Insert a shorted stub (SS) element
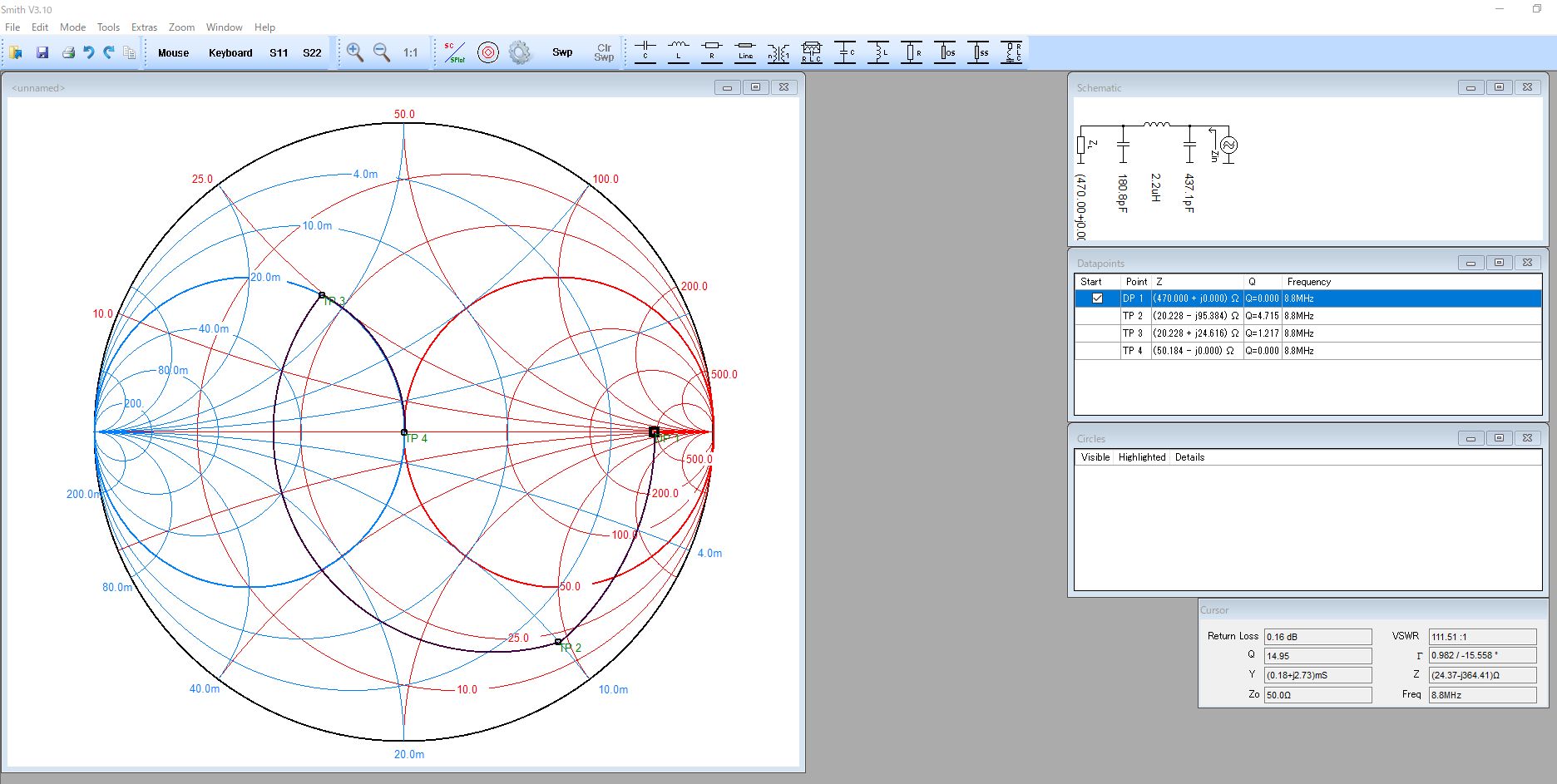Screen dimensions: 1557x784 [978, 52]
